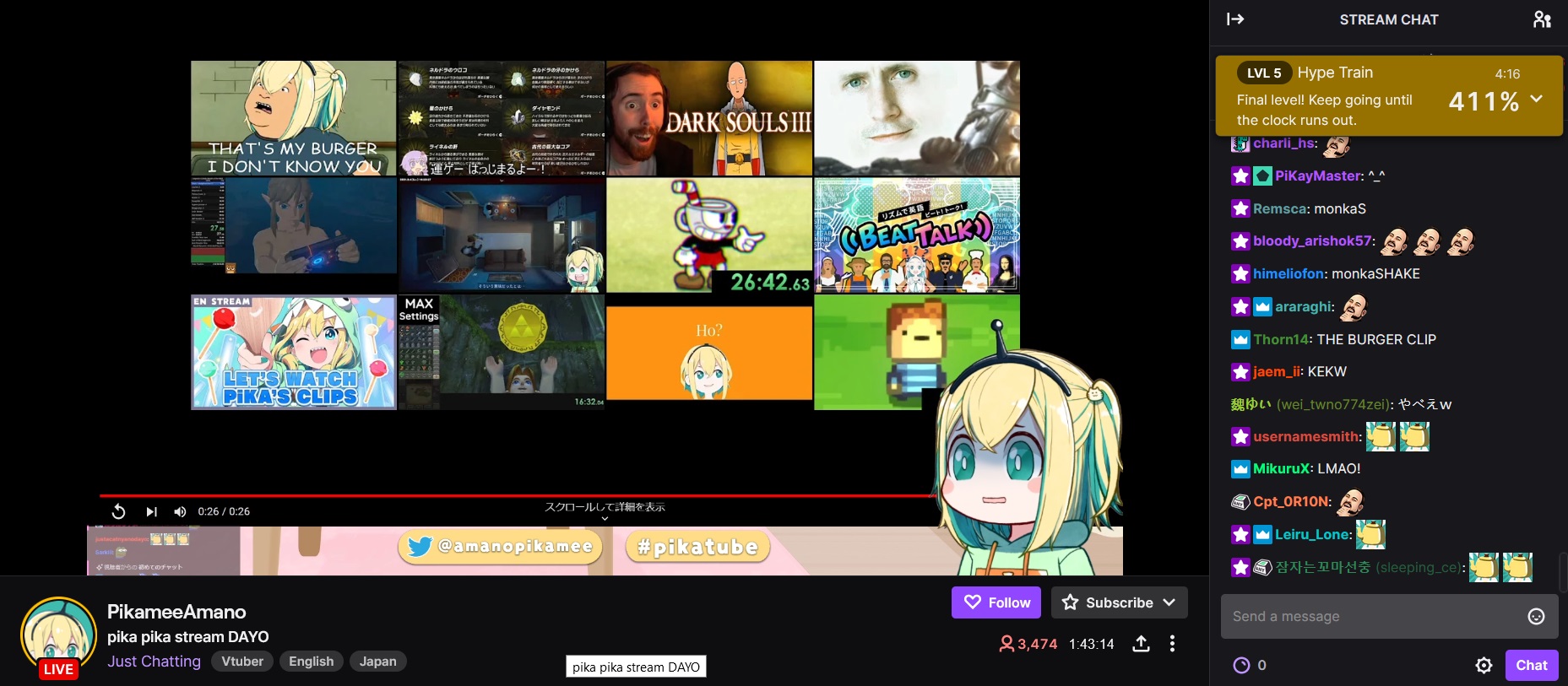
Task: Click subscriber star badge beside Remsca
Action: 1240,208
